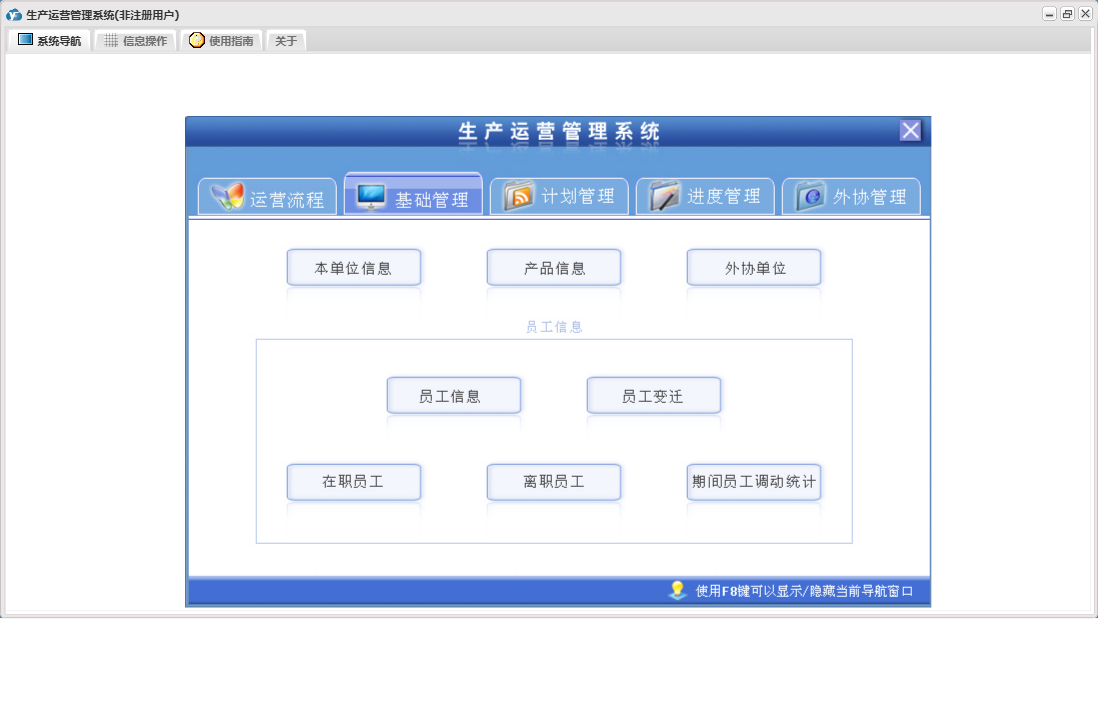Click the 系统导航 monitor icon
This screenshot has height=716, width=1098.
25,40
